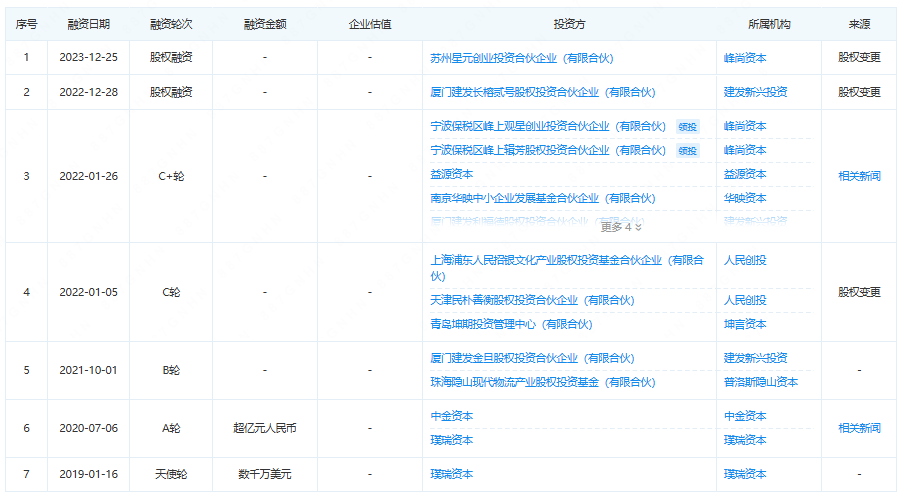
Task: Select date cell 2022-12-28
Action: coord(89,92)
